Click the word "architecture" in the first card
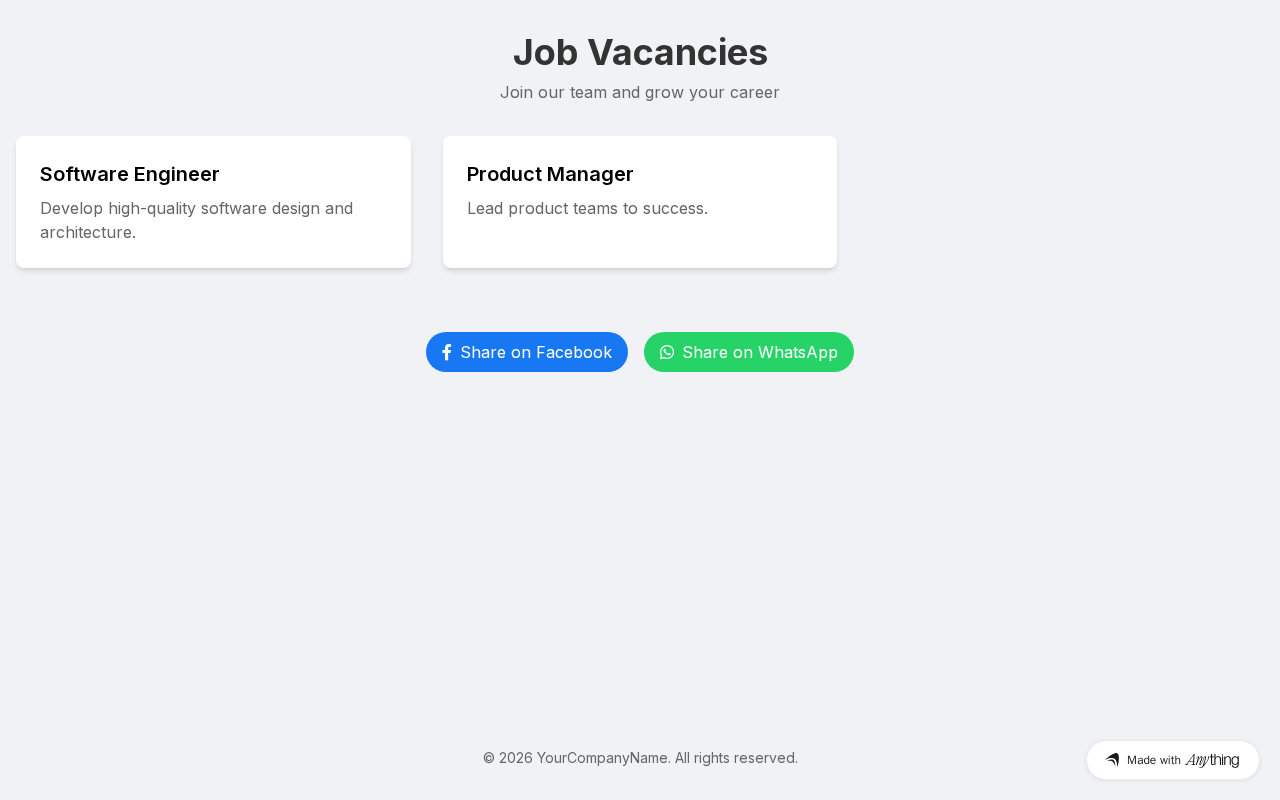This screenshot has height=800, width=1280. coord(86,232)
